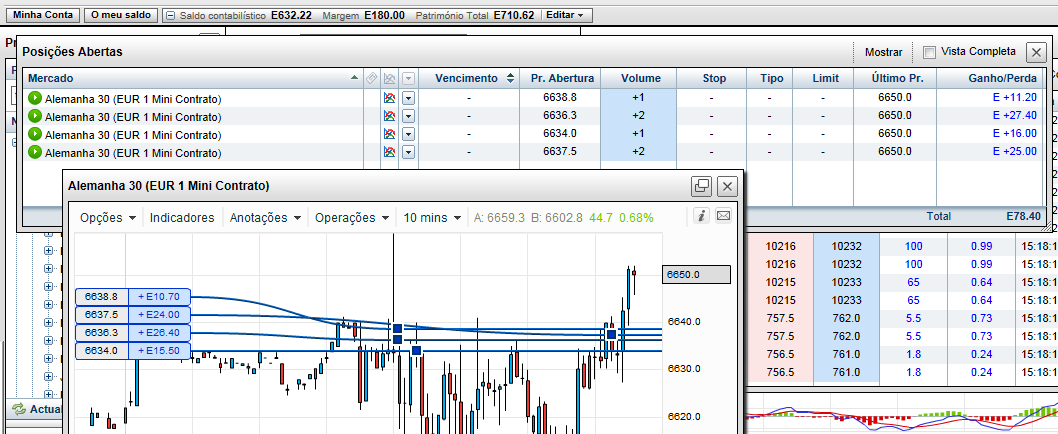Click chart position label 6634.0 +E15.50
1058x434 pixels.
tap(133, 351)
